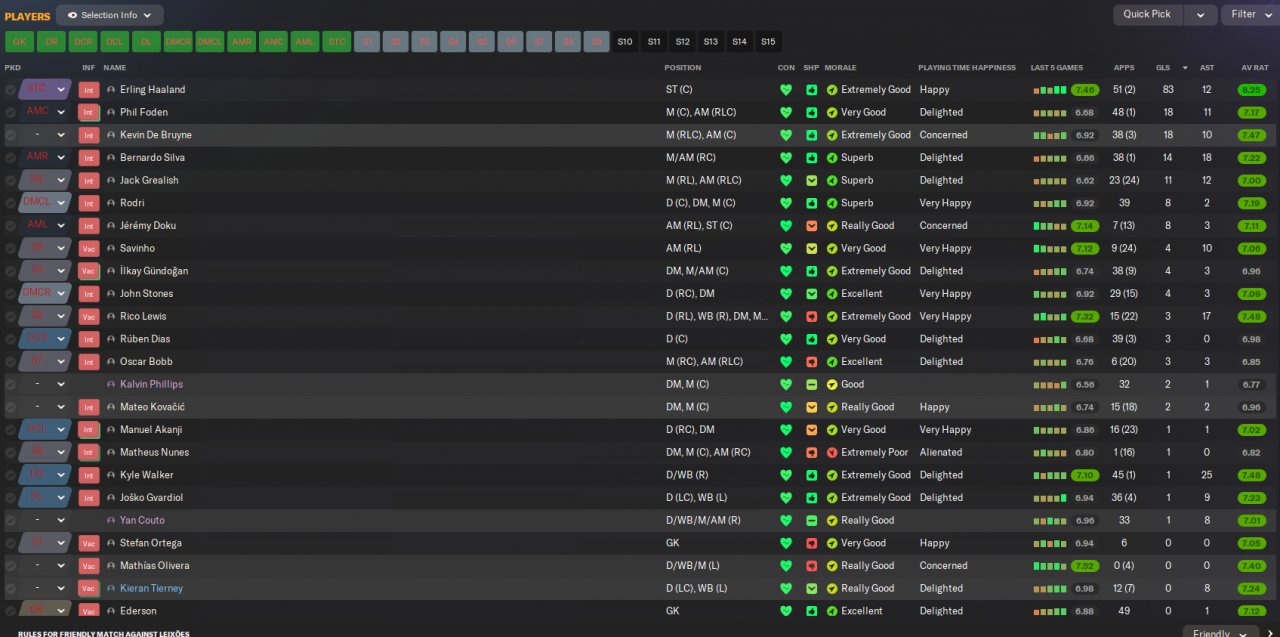Toggle the picked checkmark for Ederson
Screen dimensions: 1280x637
(x=10, y=611)
